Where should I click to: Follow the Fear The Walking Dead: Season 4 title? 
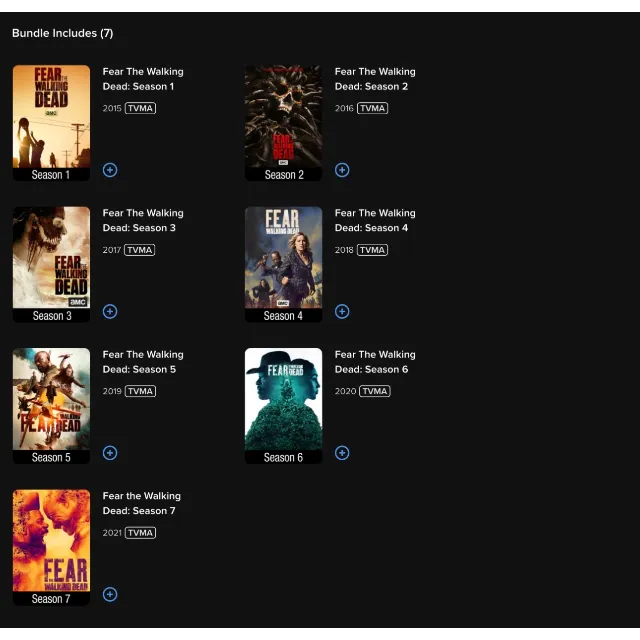click(375, 220)
